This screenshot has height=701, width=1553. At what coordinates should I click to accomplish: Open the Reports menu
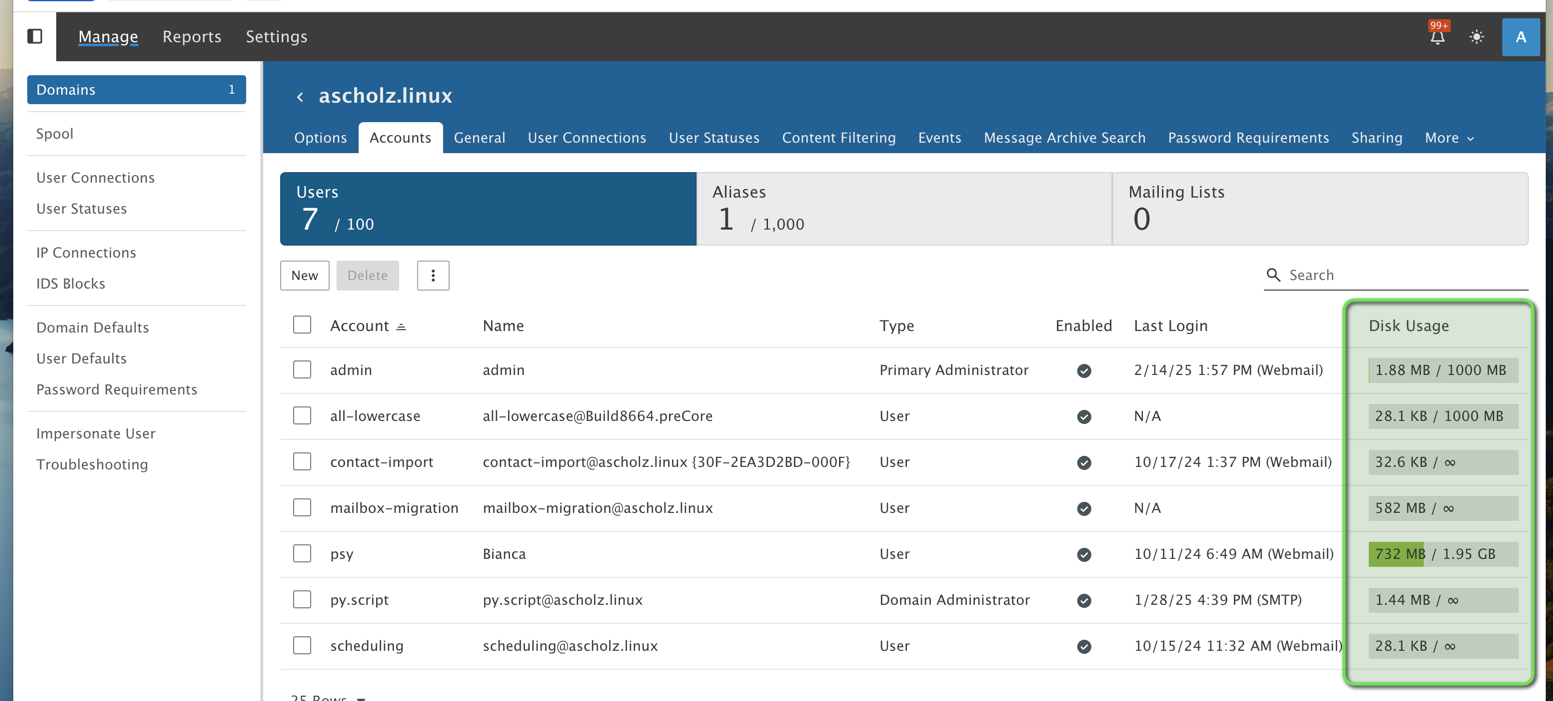[x=192, y=37]
